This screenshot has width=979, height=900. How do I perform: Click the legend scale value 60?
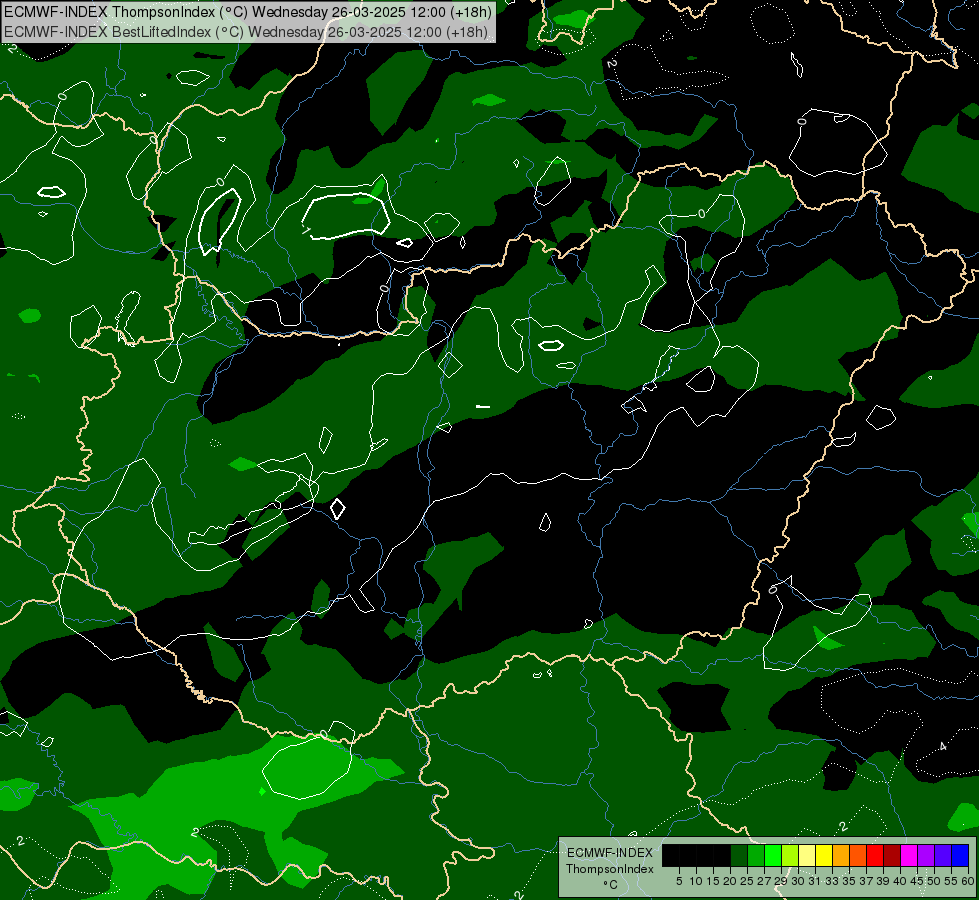[968, 881]
